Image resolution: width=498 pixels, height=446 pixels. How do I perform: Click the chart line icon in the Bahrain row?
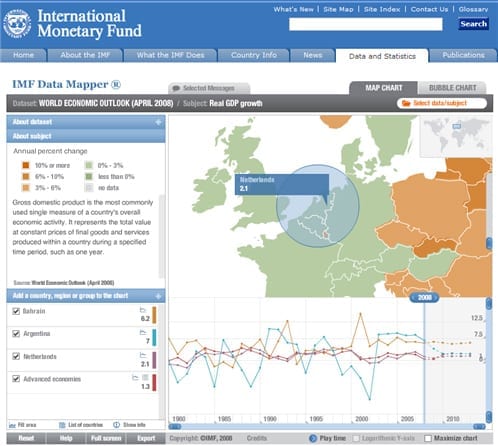pos(143,310)
